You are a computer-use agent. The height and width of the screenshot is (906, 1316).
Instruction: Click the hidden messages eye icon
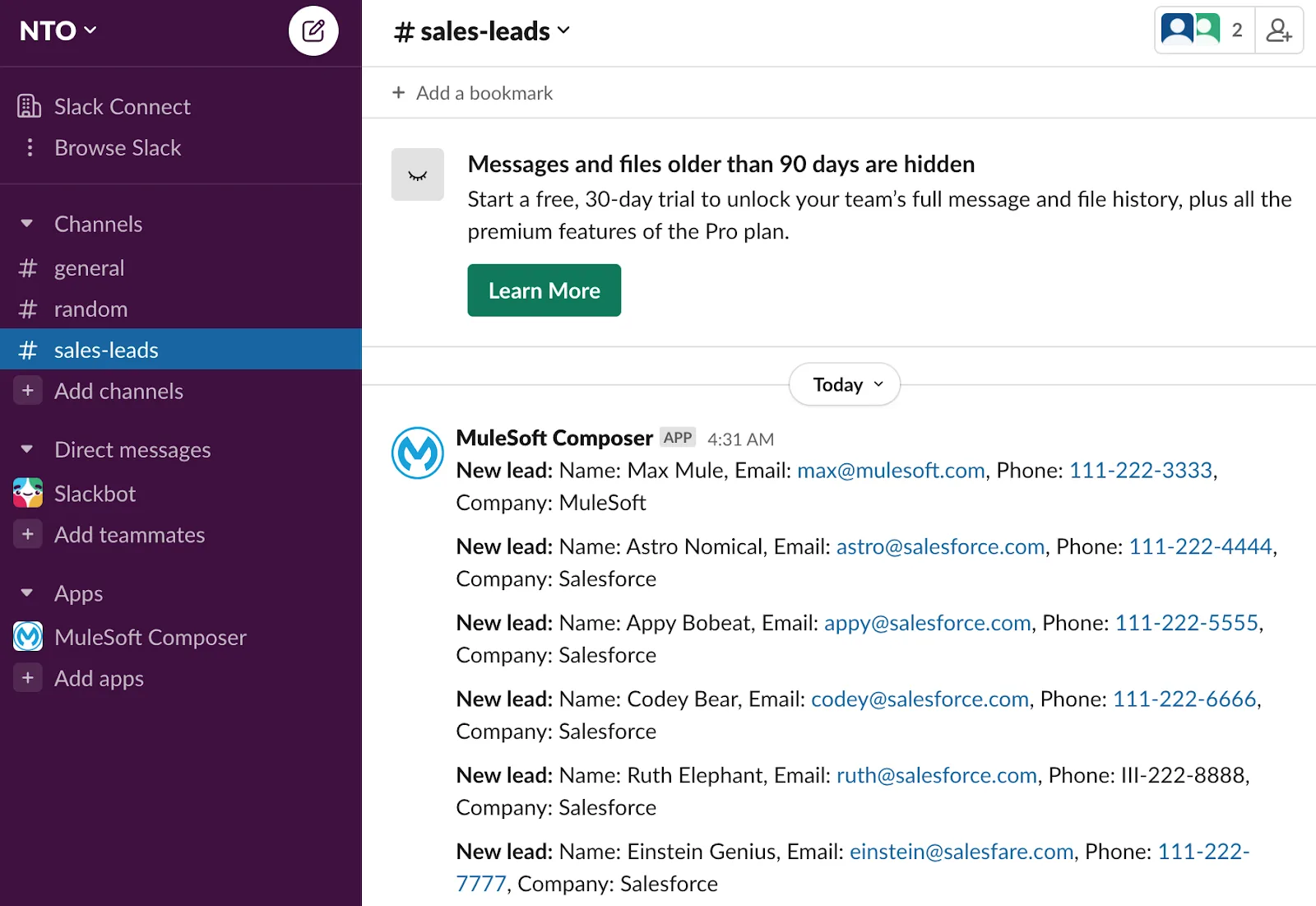tap(418, 174)
